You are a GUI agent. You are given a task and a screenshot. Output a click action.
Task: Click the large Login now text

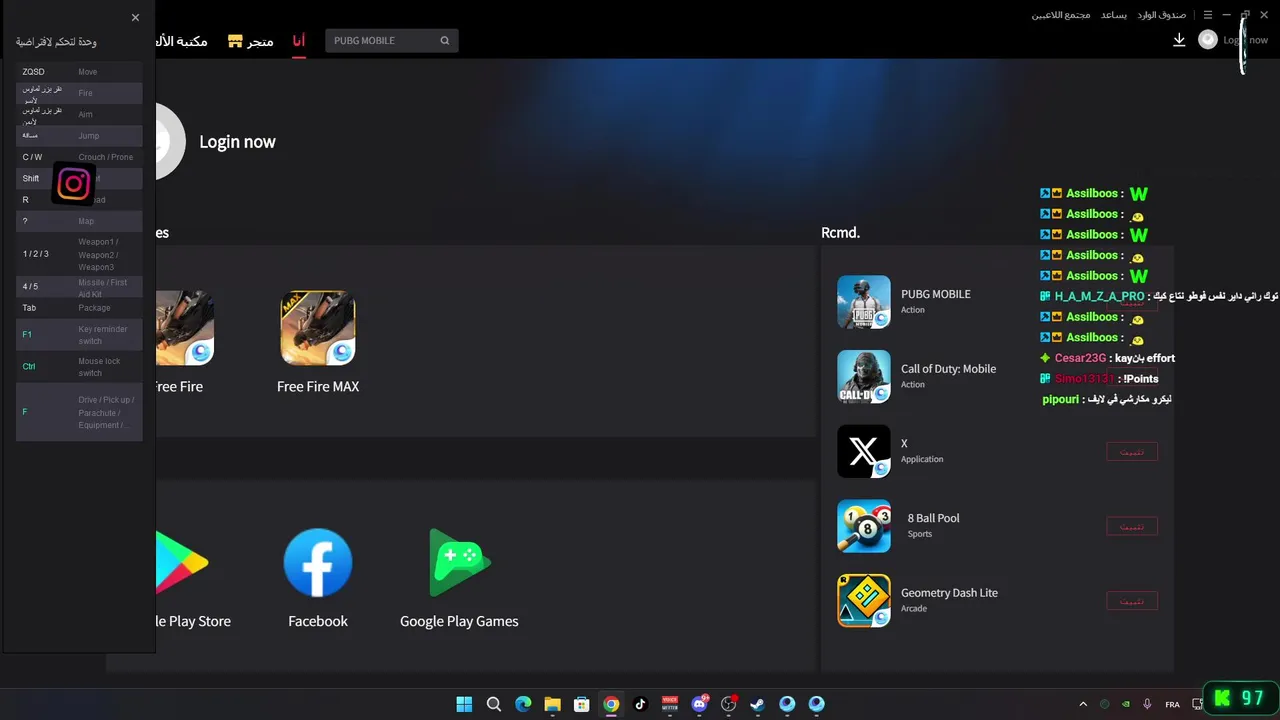click(237, 142)
